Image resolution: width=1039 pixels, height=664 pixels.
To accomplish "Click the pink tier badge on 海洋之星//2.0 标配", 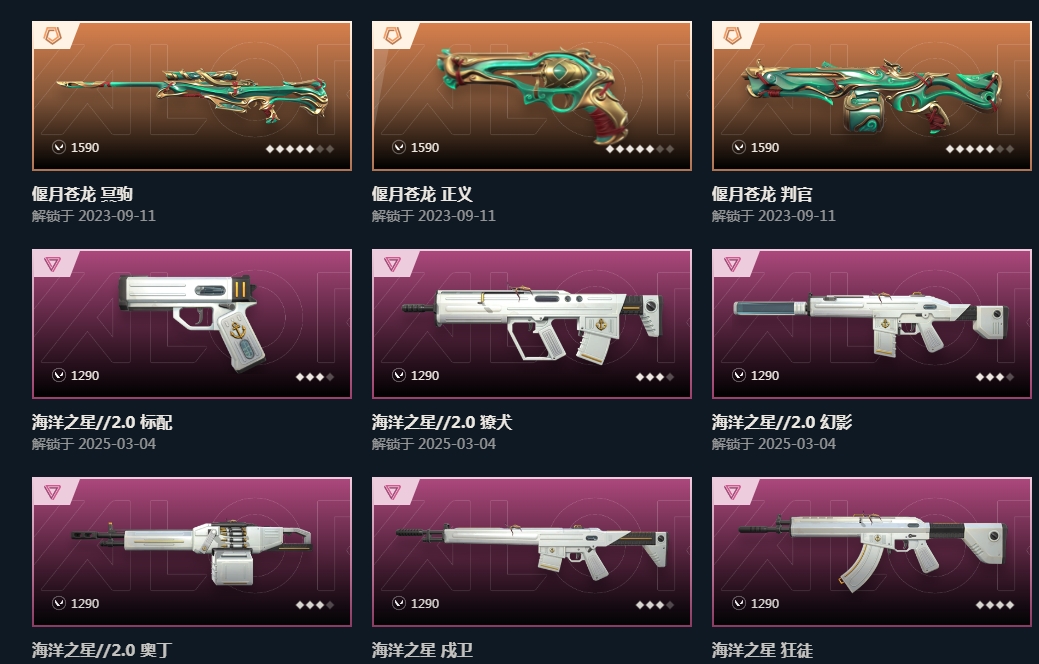I will click(x=52, y=264).
